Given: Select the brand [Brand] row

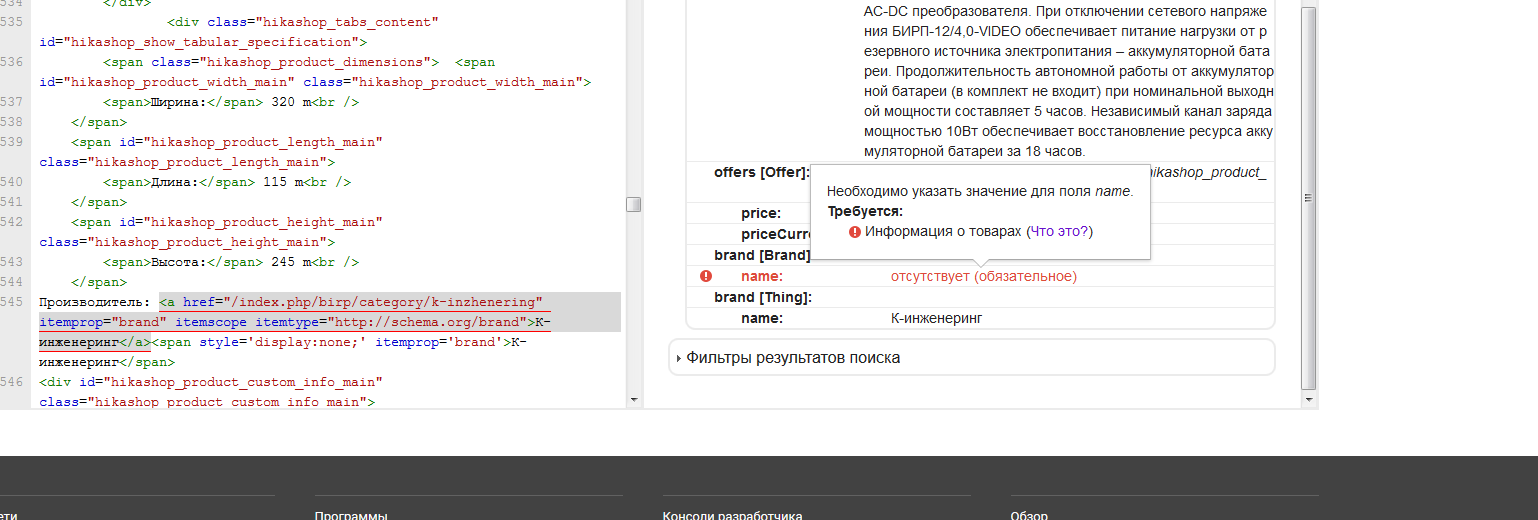Looking at the screenshot, I should pos(761,255).
